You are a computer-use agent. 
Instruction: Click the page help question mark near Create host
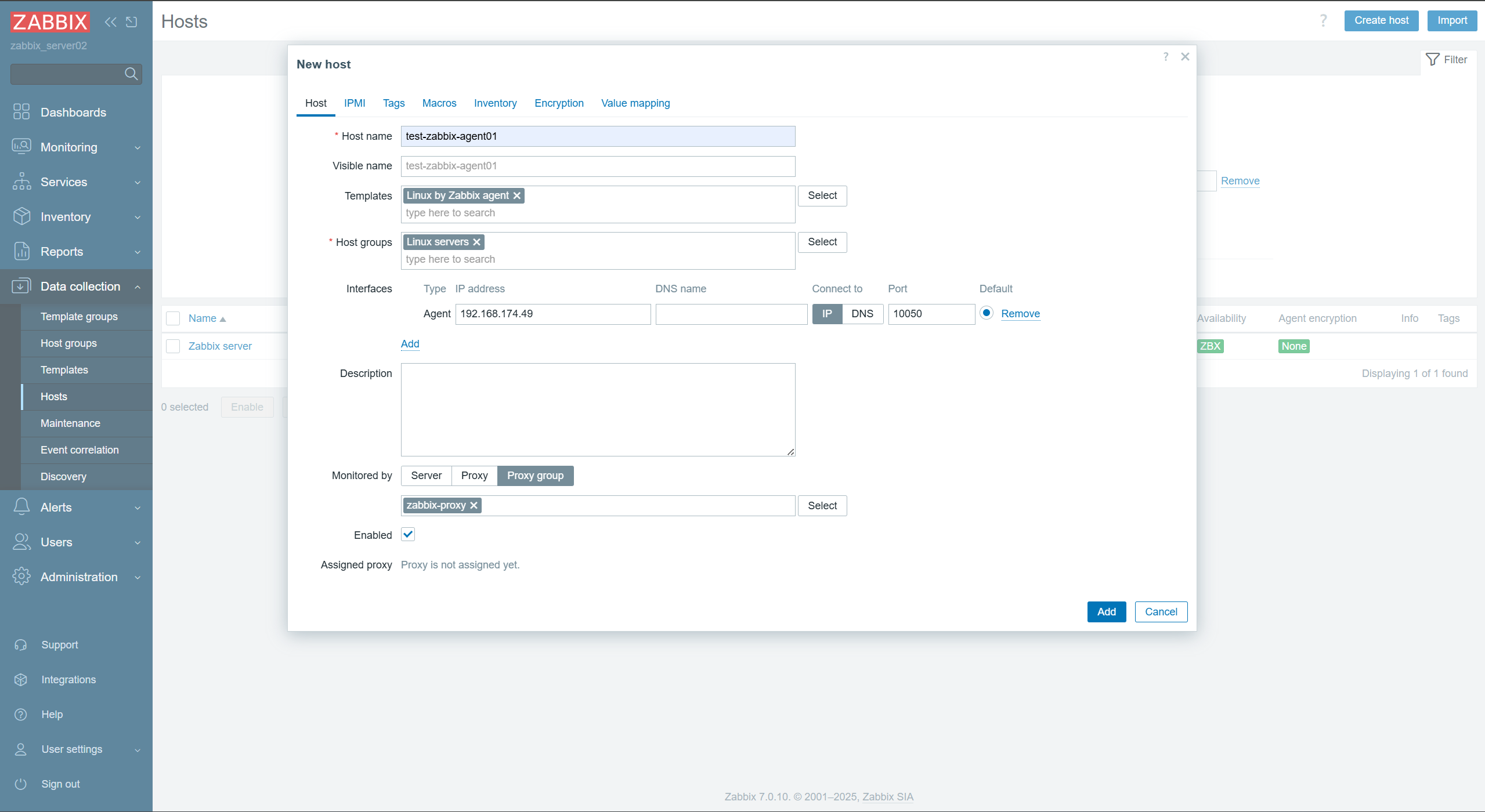click(x=1323, y=21)
